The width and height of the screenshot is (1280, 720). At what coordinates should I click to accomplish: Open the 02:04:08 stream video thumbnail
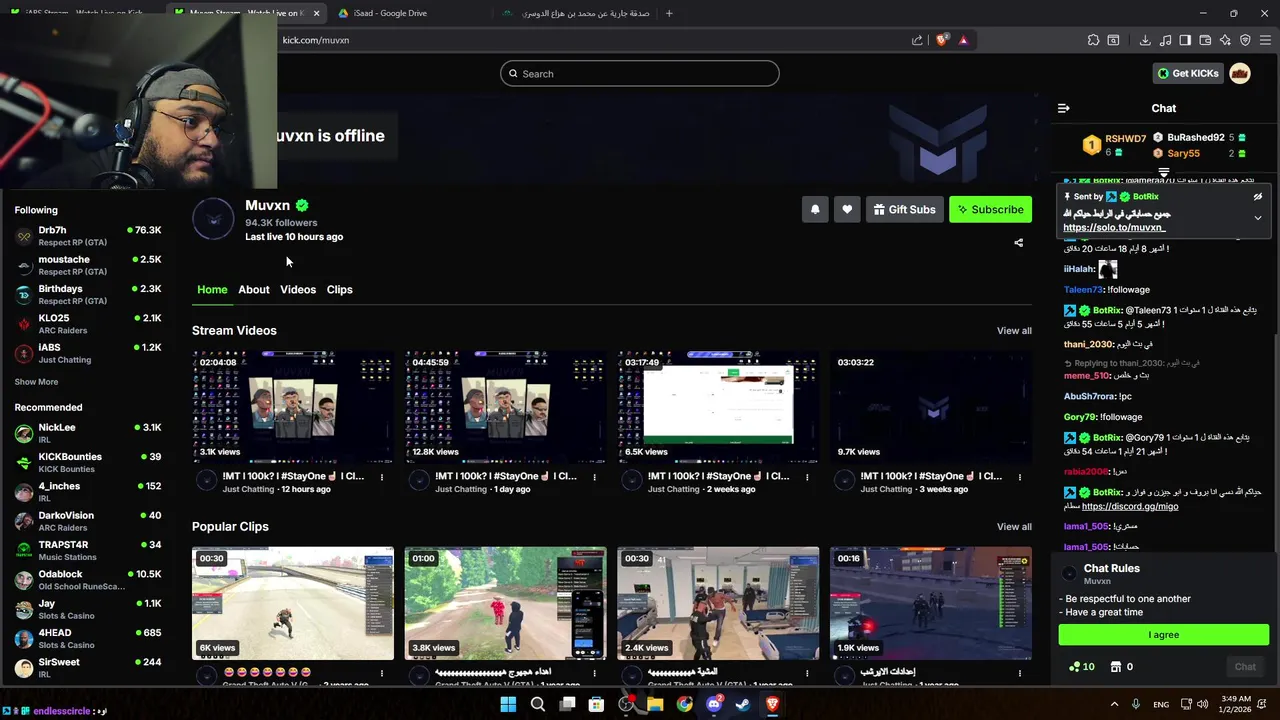coord(292,406)
